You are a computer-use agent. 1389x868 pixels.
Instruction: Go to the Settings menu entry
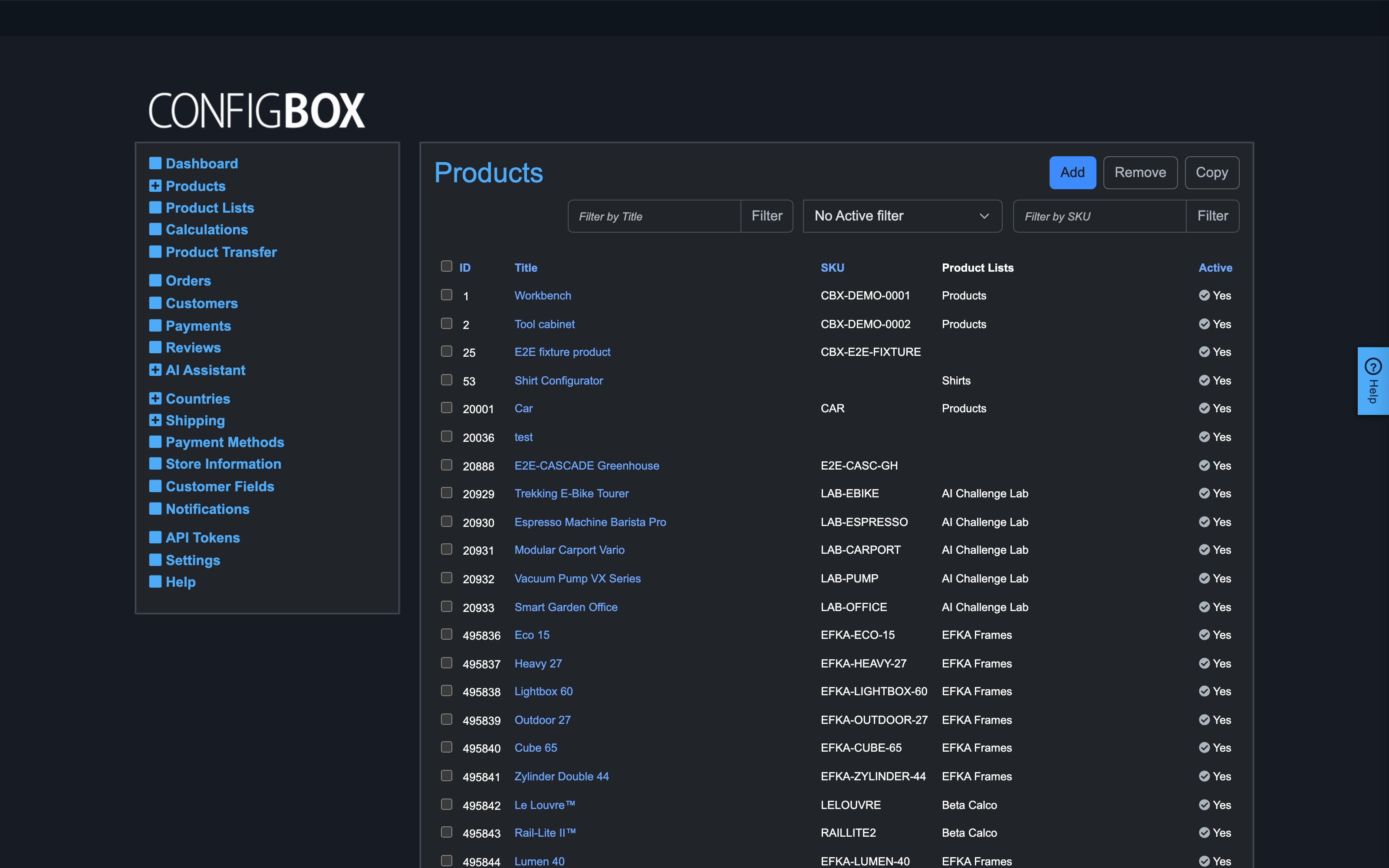pos(193,560)
